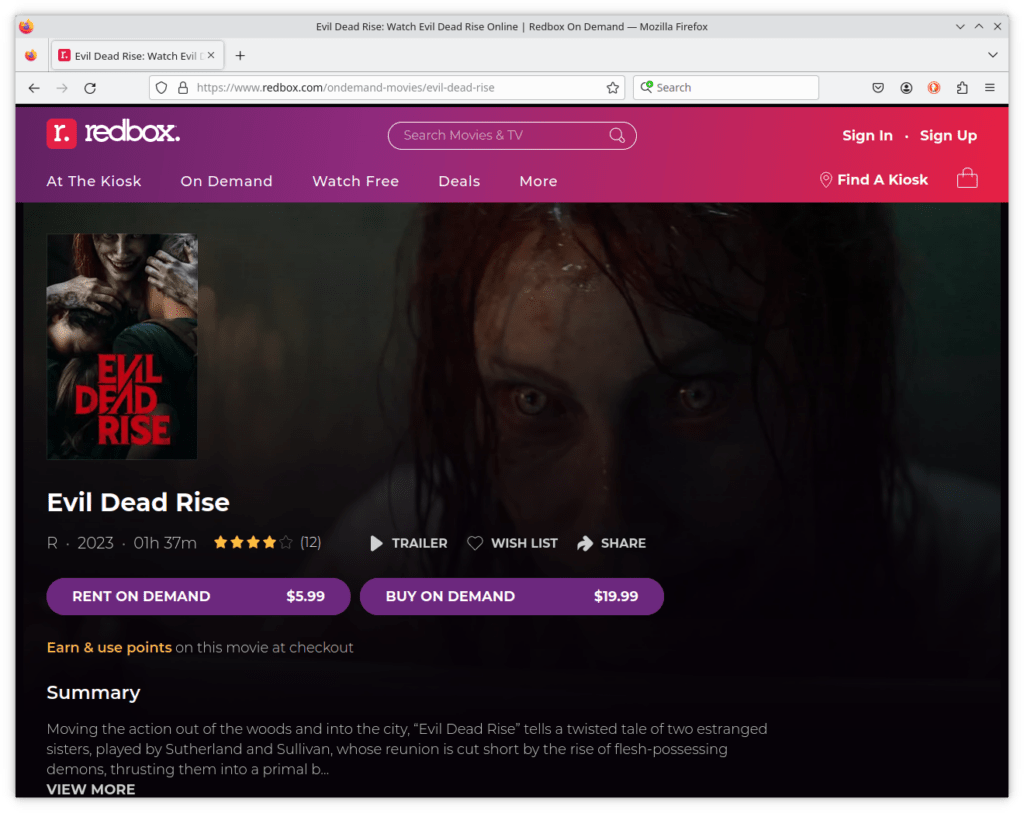Reload the page
This screenshot has width=1024, height=813.
pos(90,88)
